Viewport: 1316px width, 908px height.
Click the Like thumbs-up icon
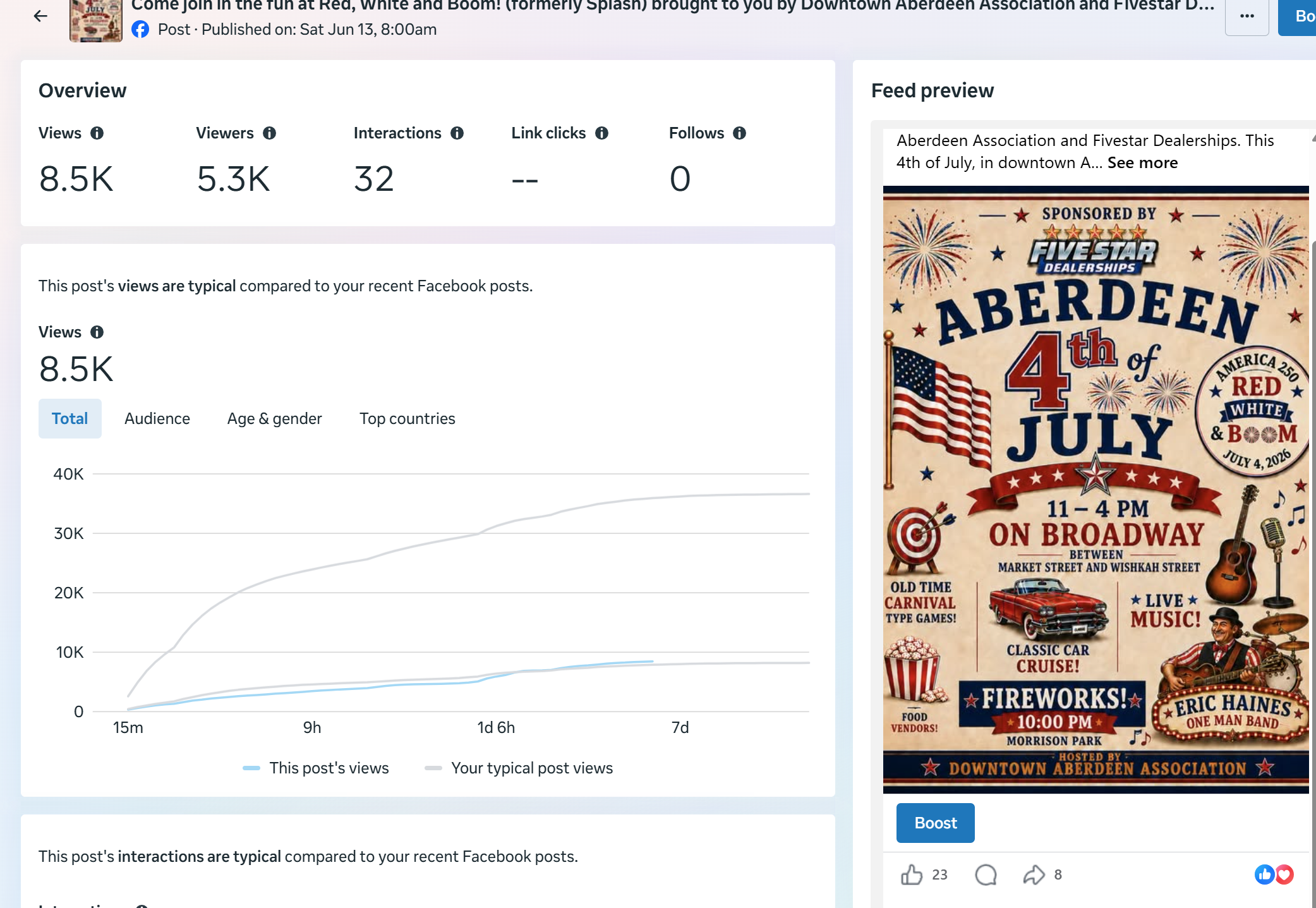click(911, 875)
